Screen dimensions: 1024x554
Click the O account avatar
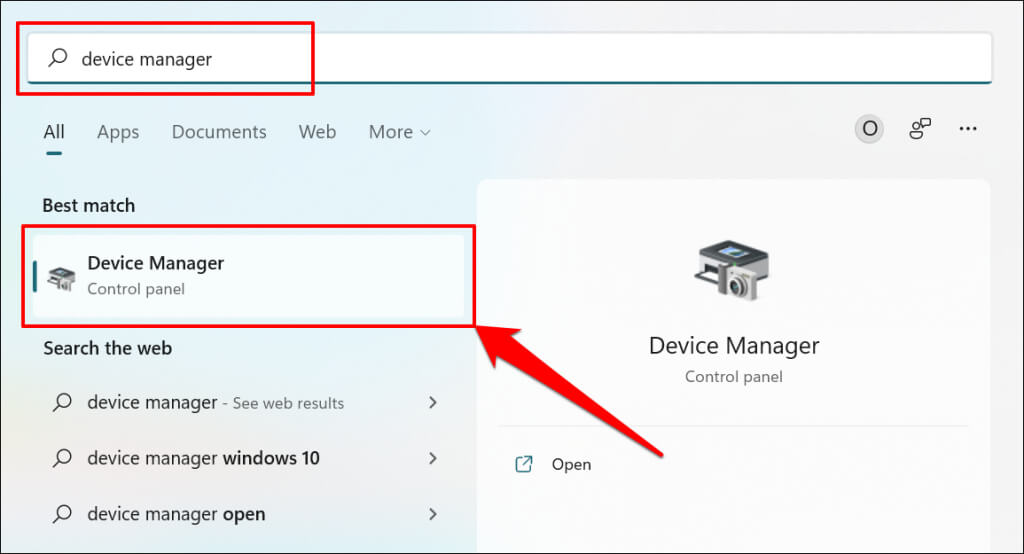[x=869, y=129]
